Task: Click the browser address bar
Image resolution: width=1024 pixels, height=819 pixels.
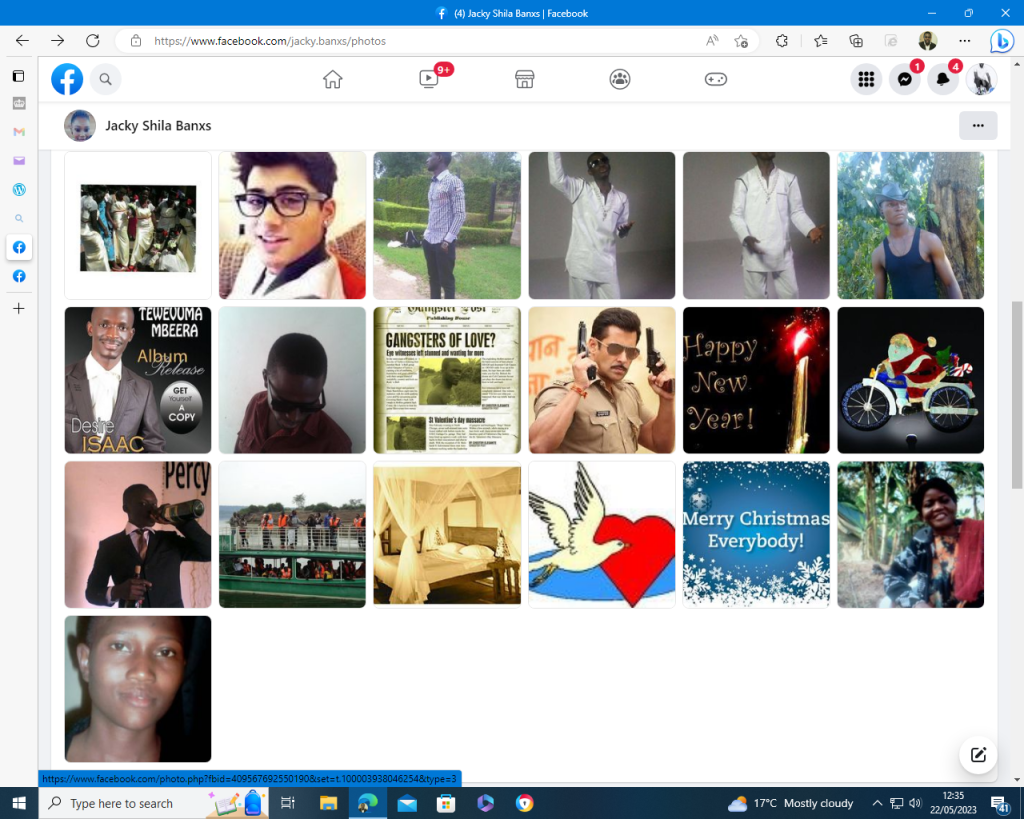Action: (420, 41)
